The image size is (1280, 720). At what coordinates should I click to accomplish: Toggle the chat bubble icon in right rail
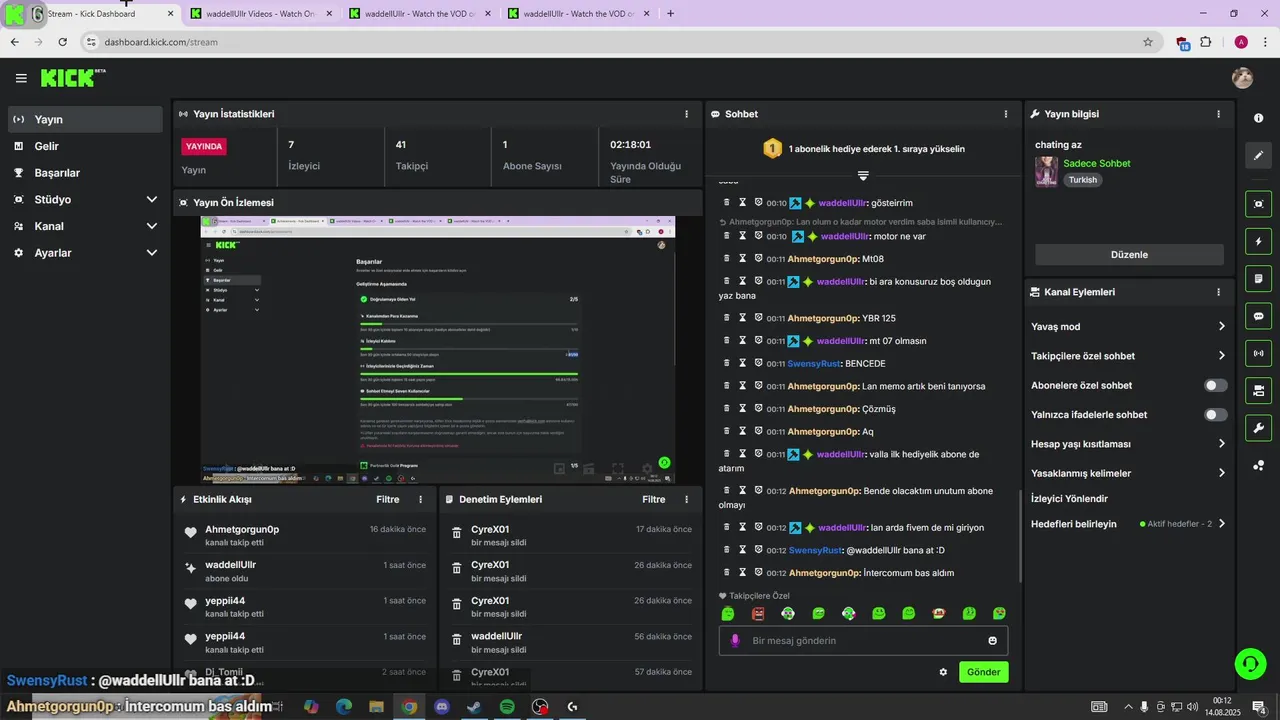click(x=1258, y=316)
